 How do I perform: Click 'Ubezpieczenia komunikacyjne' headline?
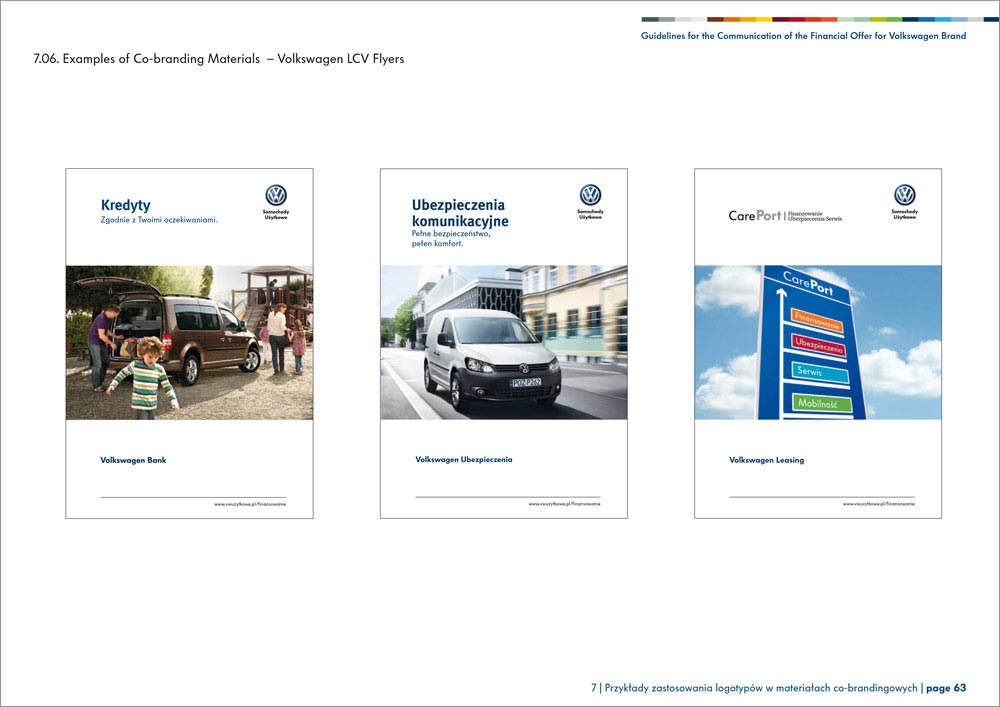460,213
